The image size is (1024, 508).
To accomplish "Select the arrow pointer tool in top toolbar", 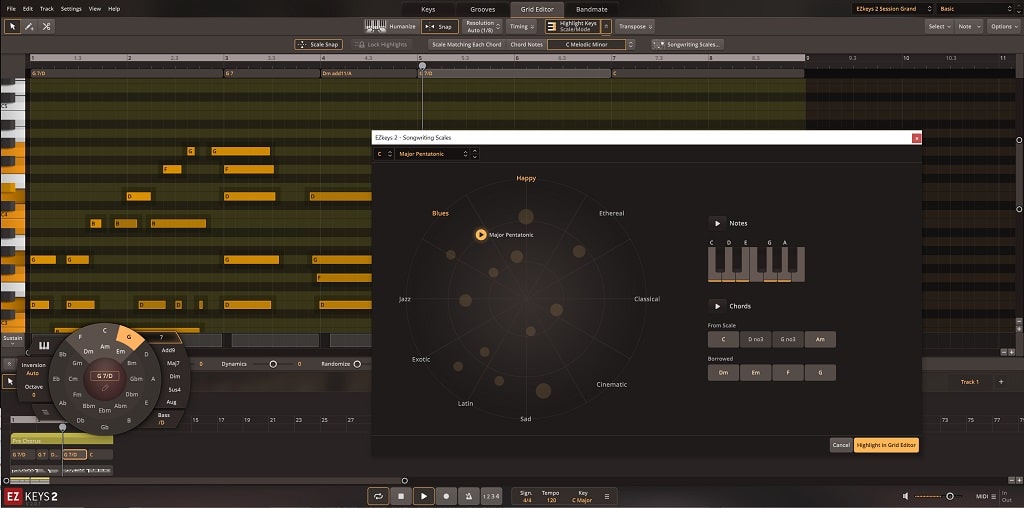I will (12, 27).
